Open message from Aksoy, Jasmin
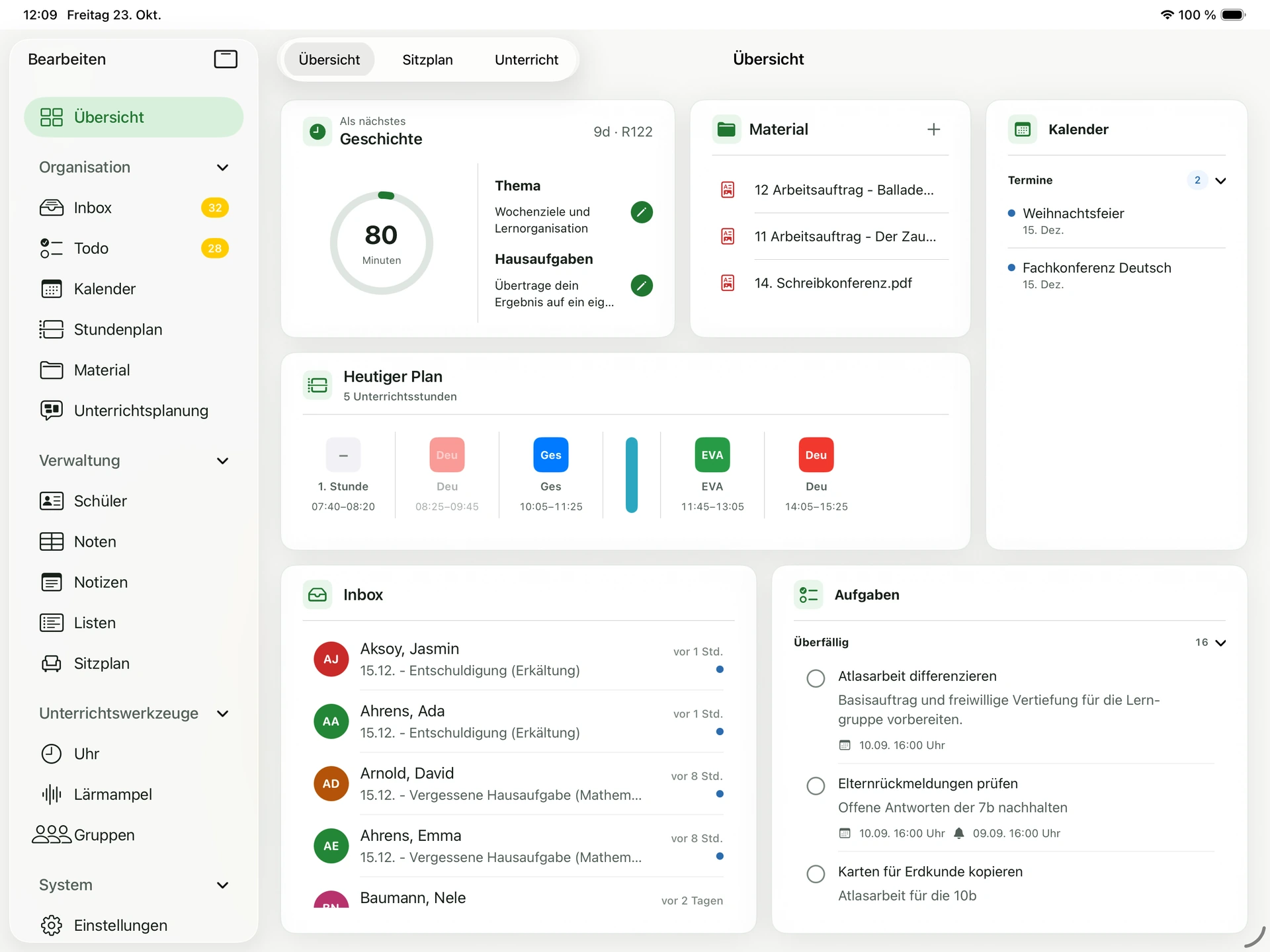This screenshot has height=952, width=1270. point(519,659)
